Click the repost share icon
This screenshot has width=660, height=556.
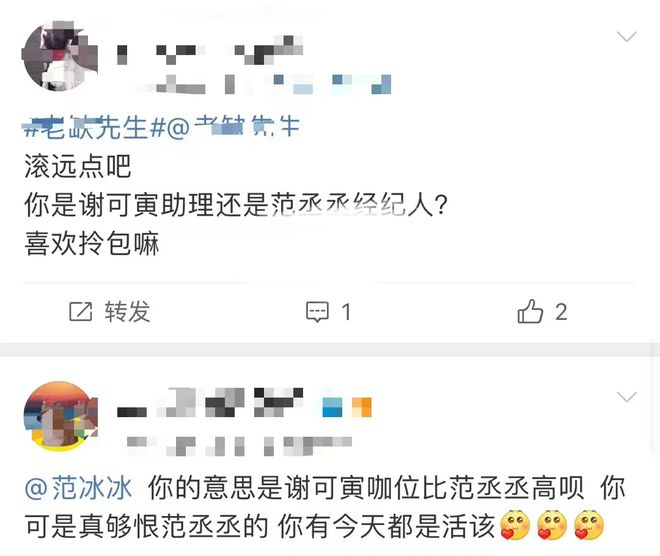point(80,311)
